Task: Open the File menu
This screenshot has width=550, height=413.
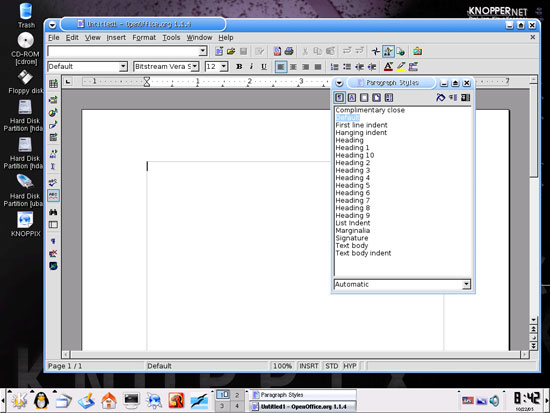Action: [54, 38]
